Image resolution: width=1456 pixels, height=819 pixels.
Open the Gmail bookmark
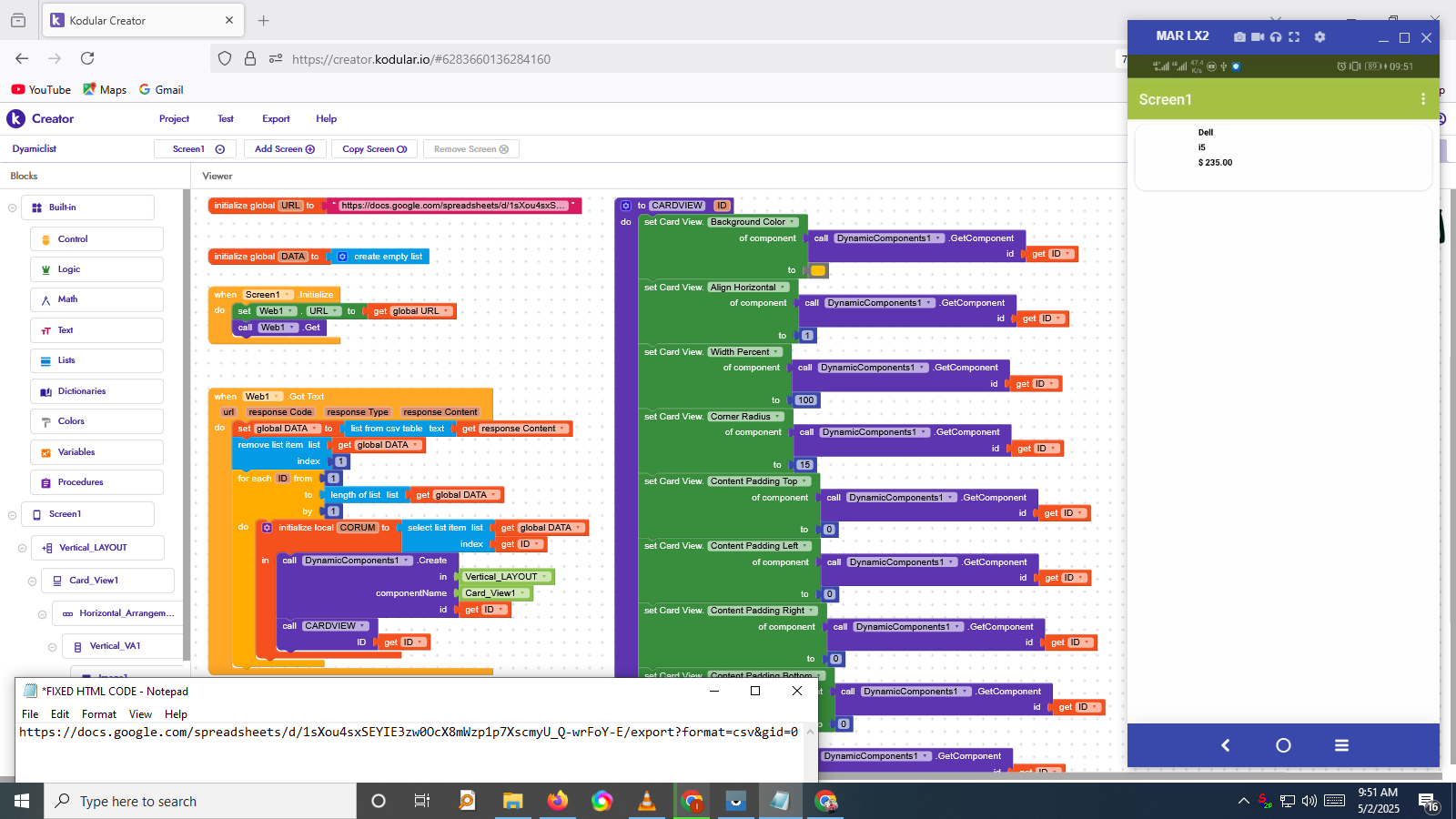[161, 90]
